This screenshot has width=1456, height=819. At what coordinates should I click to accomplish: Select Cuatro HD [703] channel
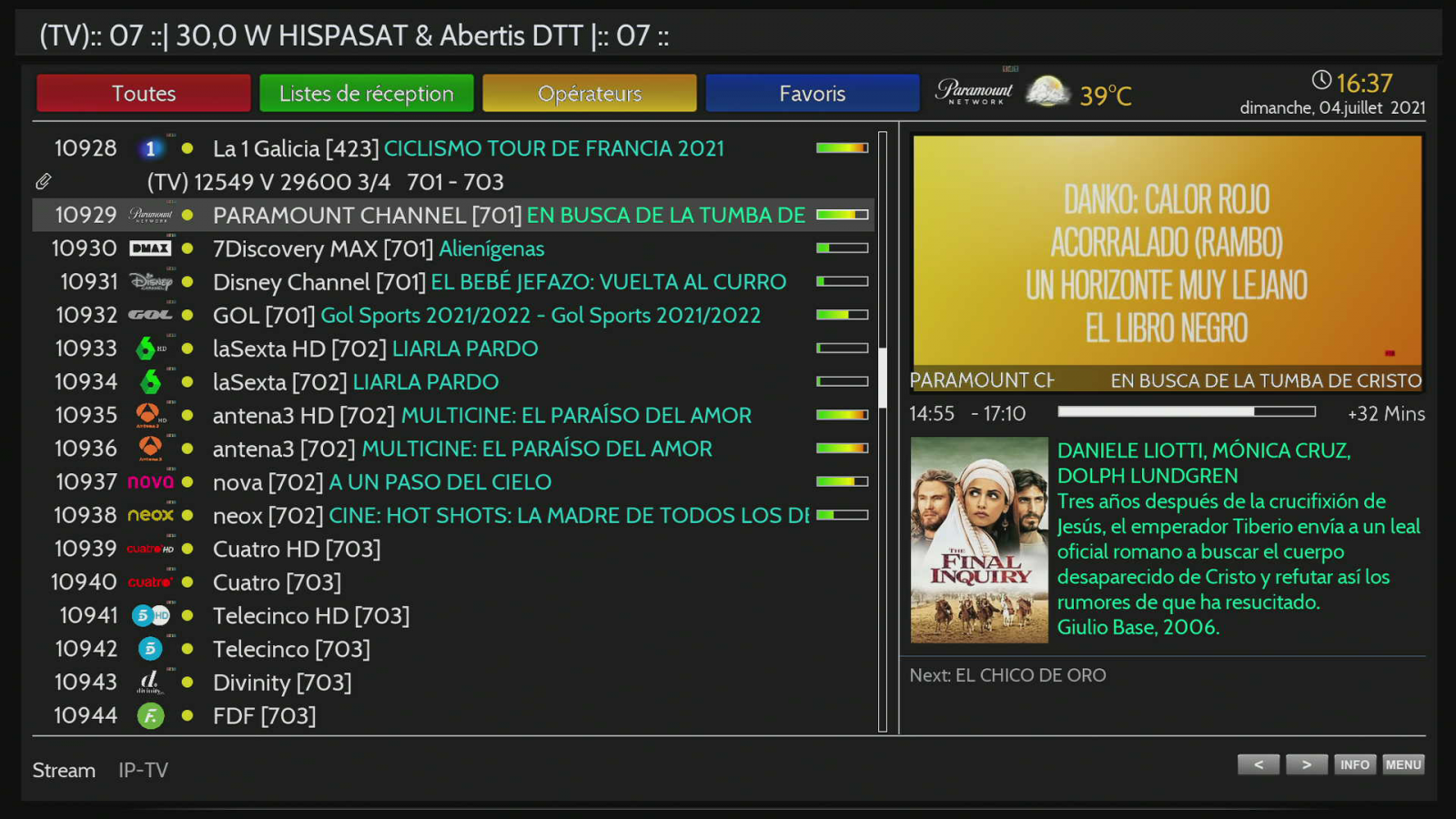click(452, 549)
